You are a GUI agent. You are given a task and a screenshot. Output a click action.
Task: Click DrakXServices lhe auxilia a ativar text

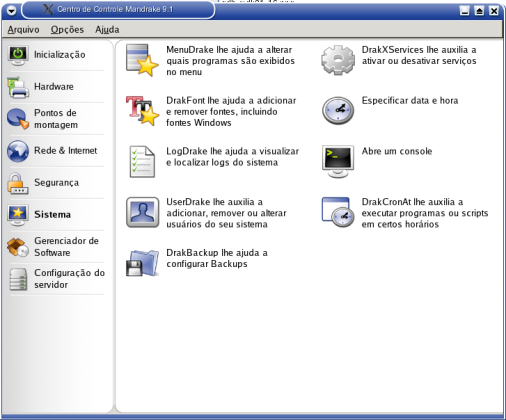click(419, 55)
